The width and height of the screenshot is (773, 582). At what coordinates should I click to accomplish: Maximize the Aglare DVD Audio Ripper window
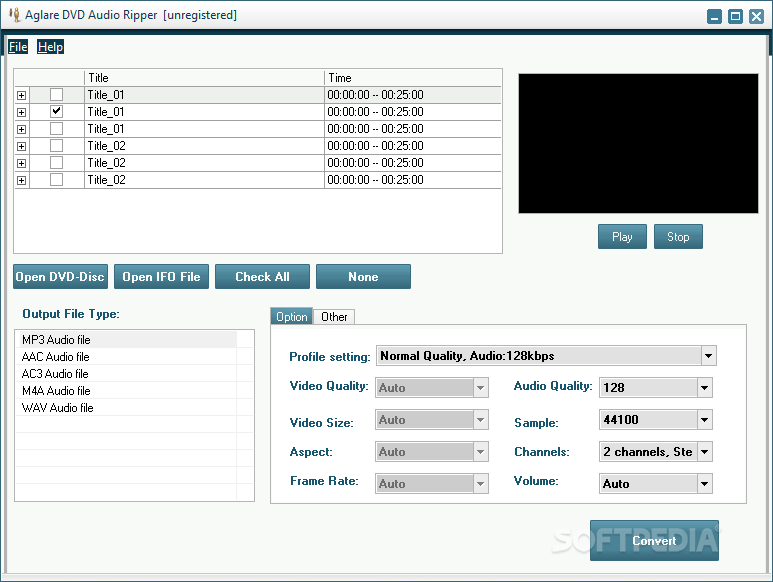tap(735, 16)
